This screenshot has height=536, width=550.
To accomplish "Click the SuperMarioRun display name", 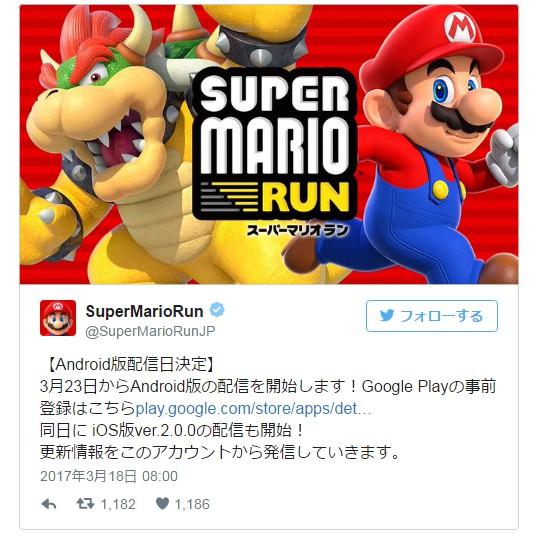I will tap(145, 311).
